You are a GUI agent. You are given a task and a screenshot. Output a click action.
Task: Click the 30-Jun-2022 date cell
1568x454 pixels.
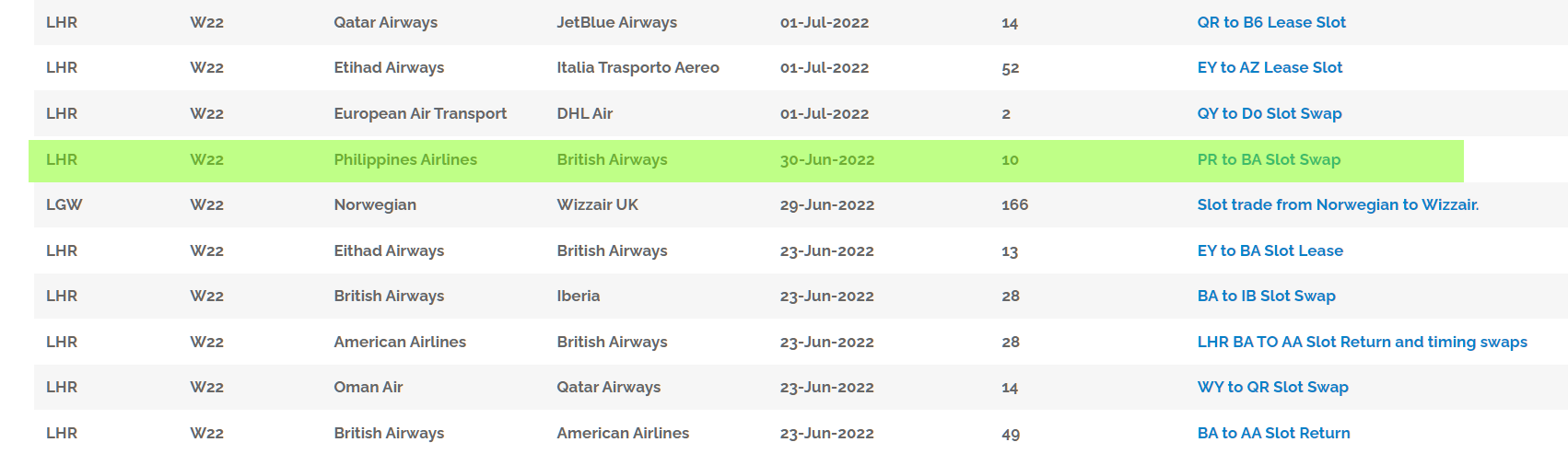(x=826, y=159)
